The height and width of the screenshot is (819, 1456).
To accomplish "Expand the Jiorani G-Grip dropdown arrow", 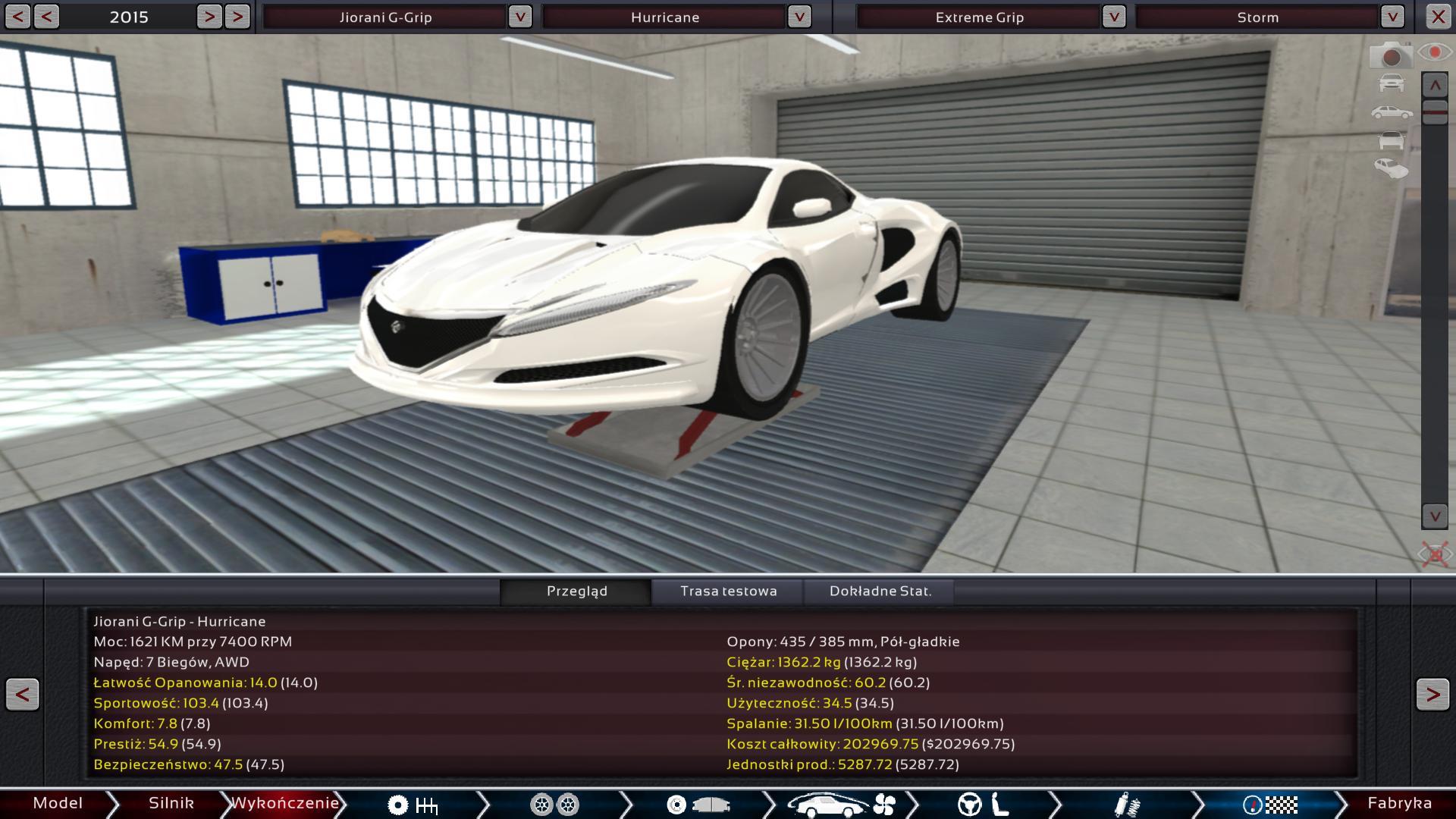I will tap(520, 17).
